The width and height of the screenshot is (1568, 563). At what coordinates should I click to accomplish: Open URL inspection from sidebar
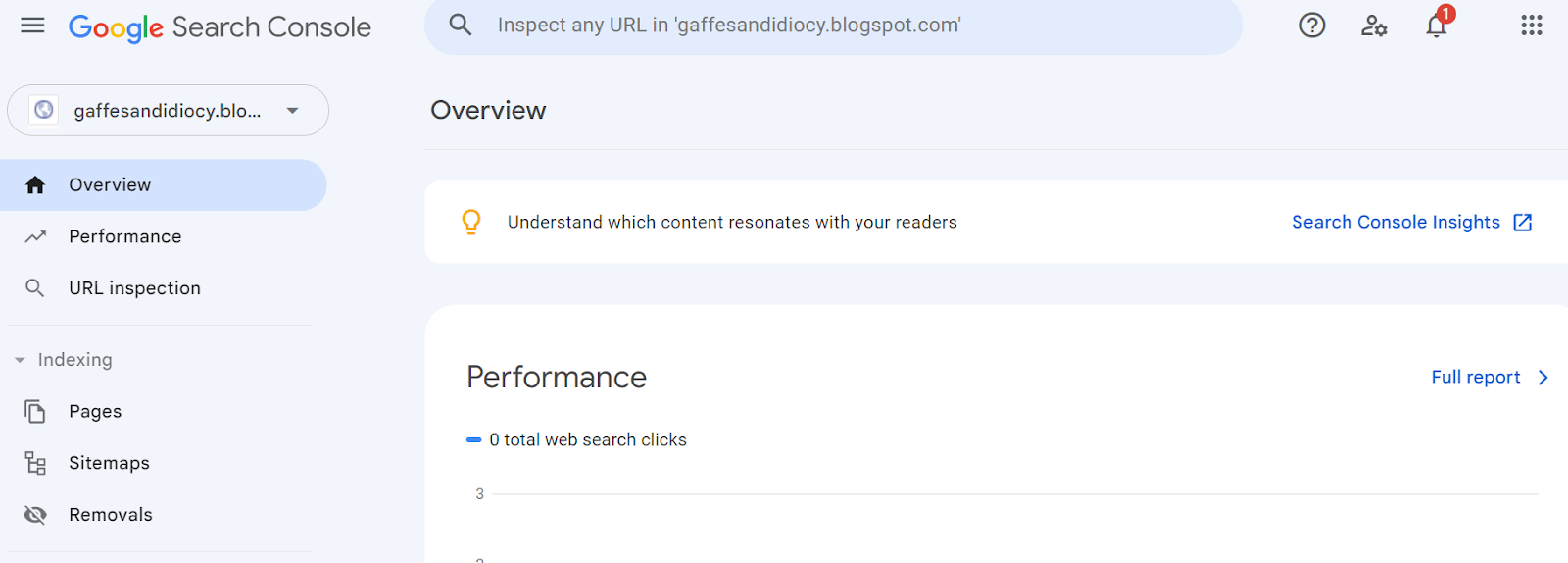point(134,288)
